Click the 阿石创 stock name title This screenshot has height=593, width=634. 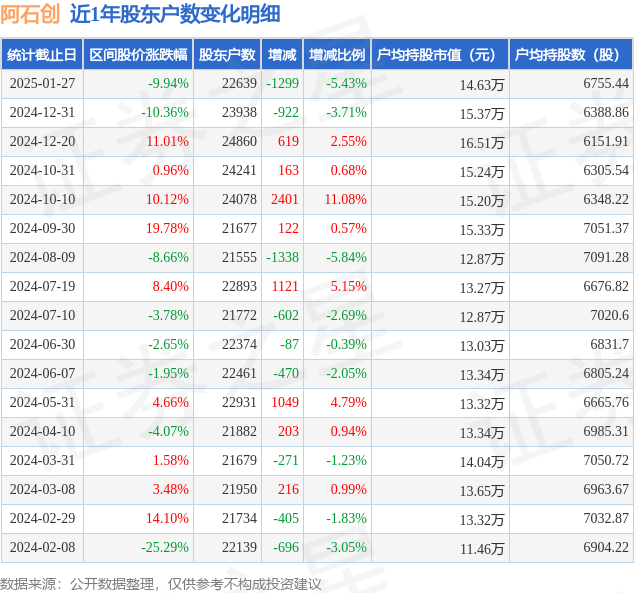click(30, 15)
